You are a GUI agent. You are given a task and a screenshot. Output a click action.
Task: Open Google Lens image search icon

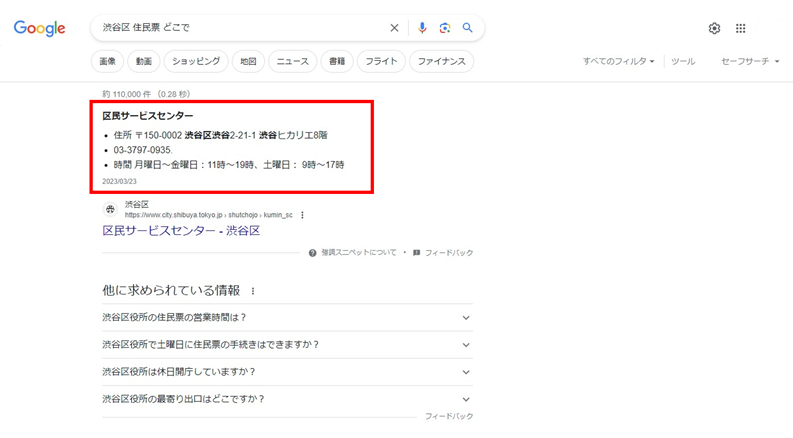(445, 28)
